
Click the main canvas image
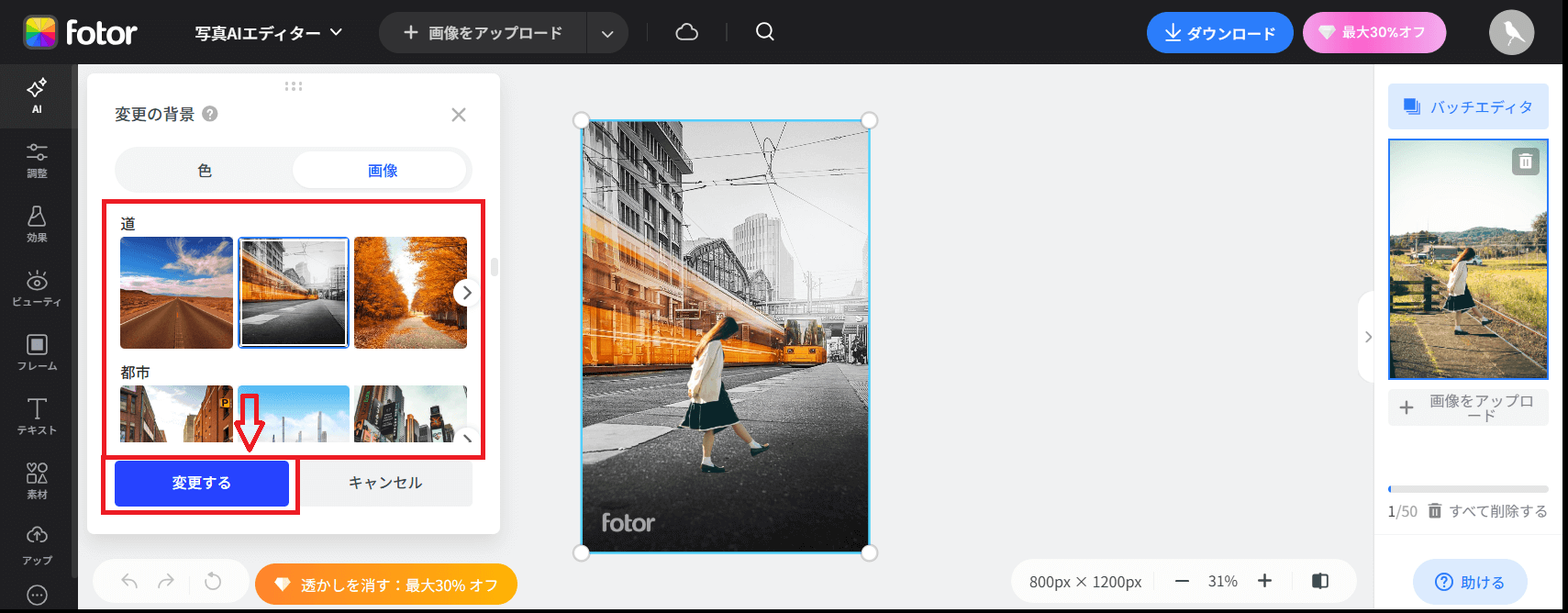(725, 337)
